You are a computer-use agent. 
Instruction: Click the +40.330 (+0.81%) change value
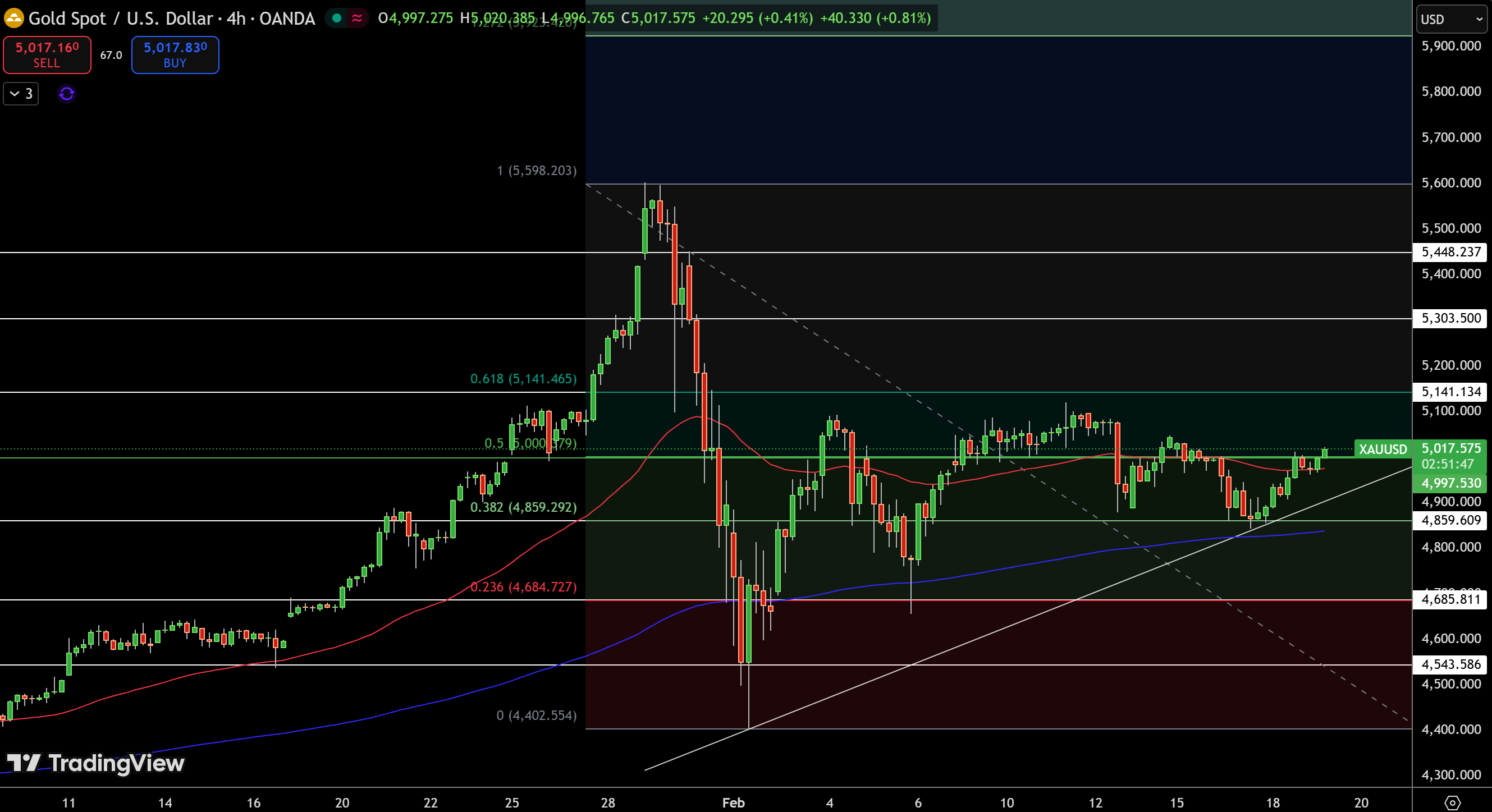[875, 18]
